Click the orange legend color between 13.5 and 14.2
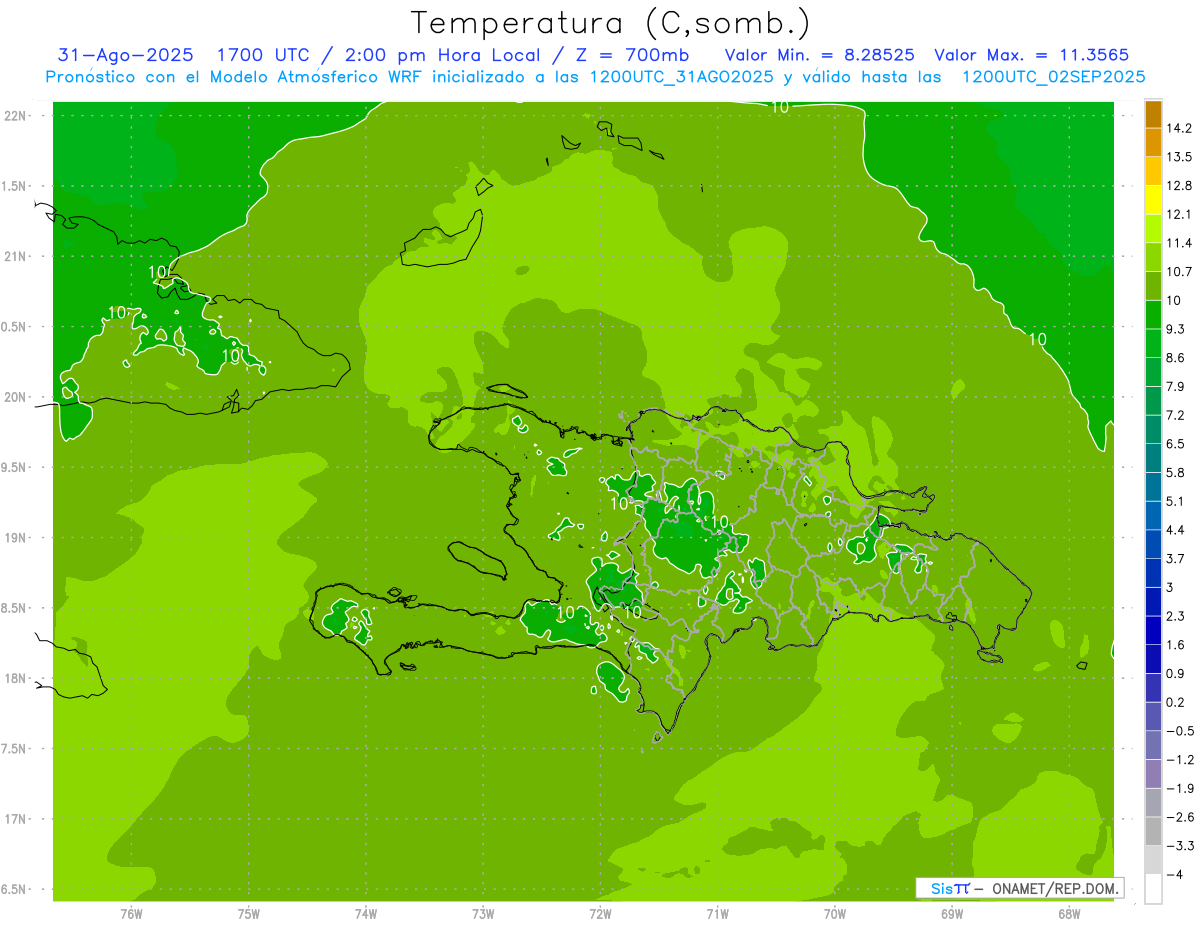The height and width of the screenshot is (927, 1200). click(x=1153, y=143)
